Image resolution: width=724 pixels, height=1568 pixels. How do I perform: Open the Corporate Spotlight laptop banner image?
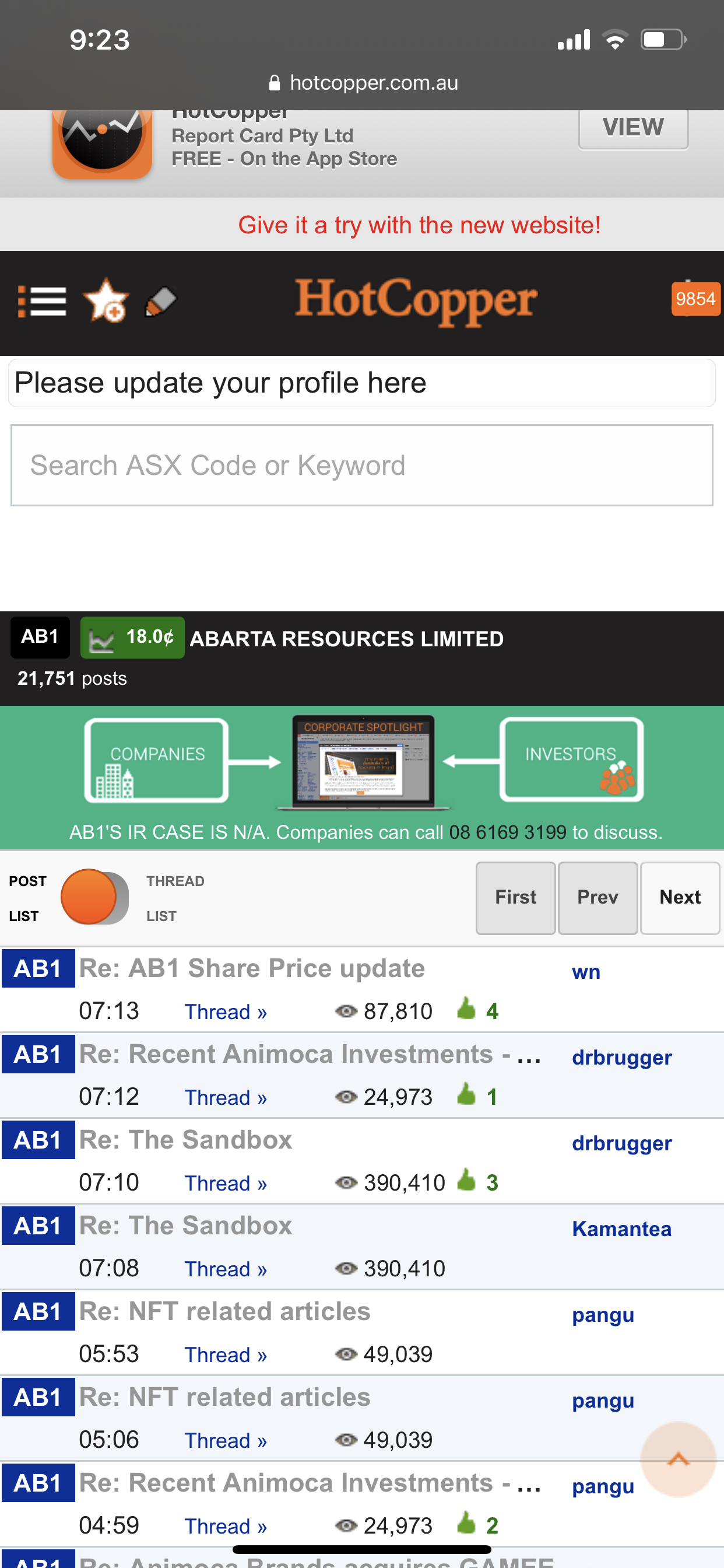[x=364, y=762]
